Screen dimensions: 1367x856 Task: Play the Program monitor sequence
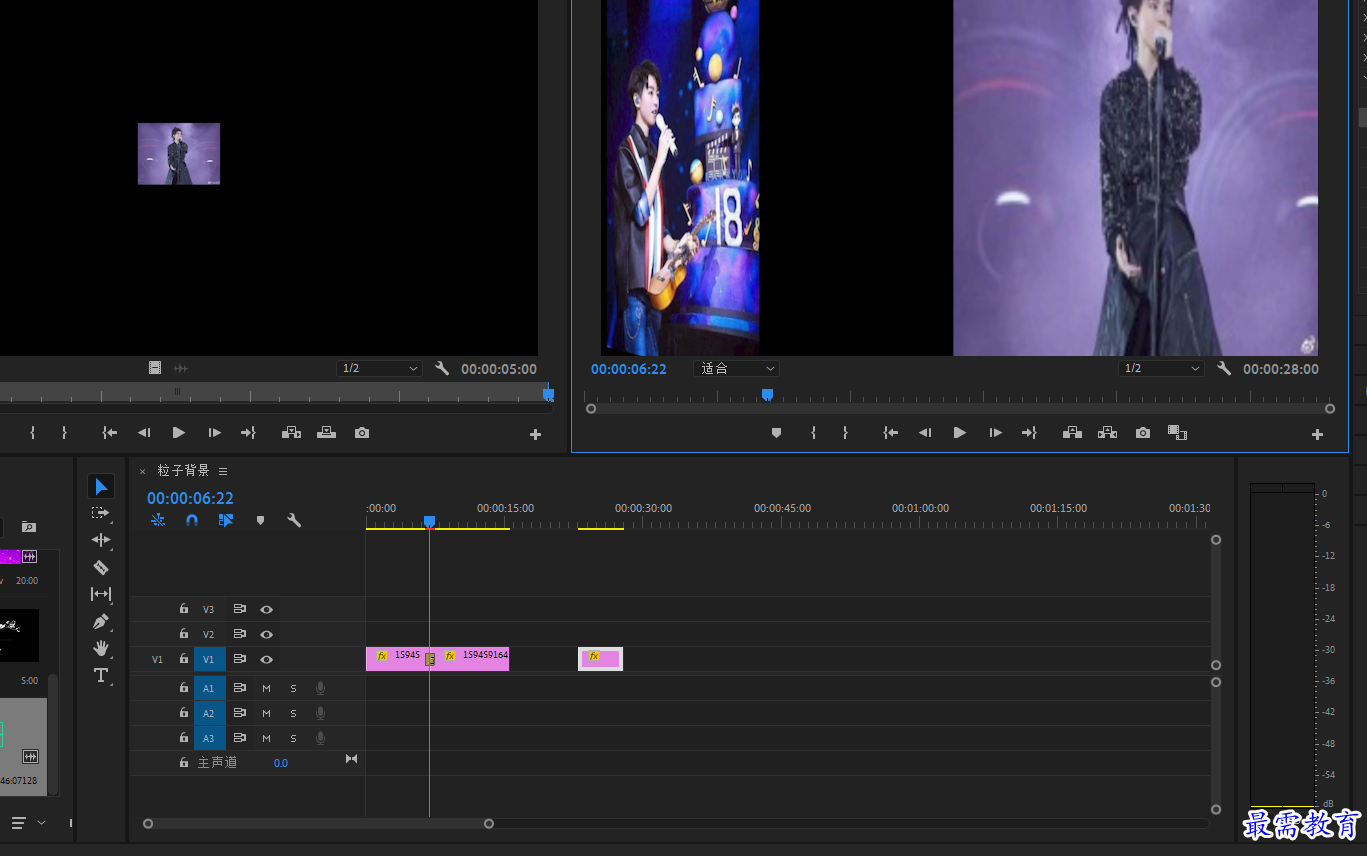click(x=959, y=433)
